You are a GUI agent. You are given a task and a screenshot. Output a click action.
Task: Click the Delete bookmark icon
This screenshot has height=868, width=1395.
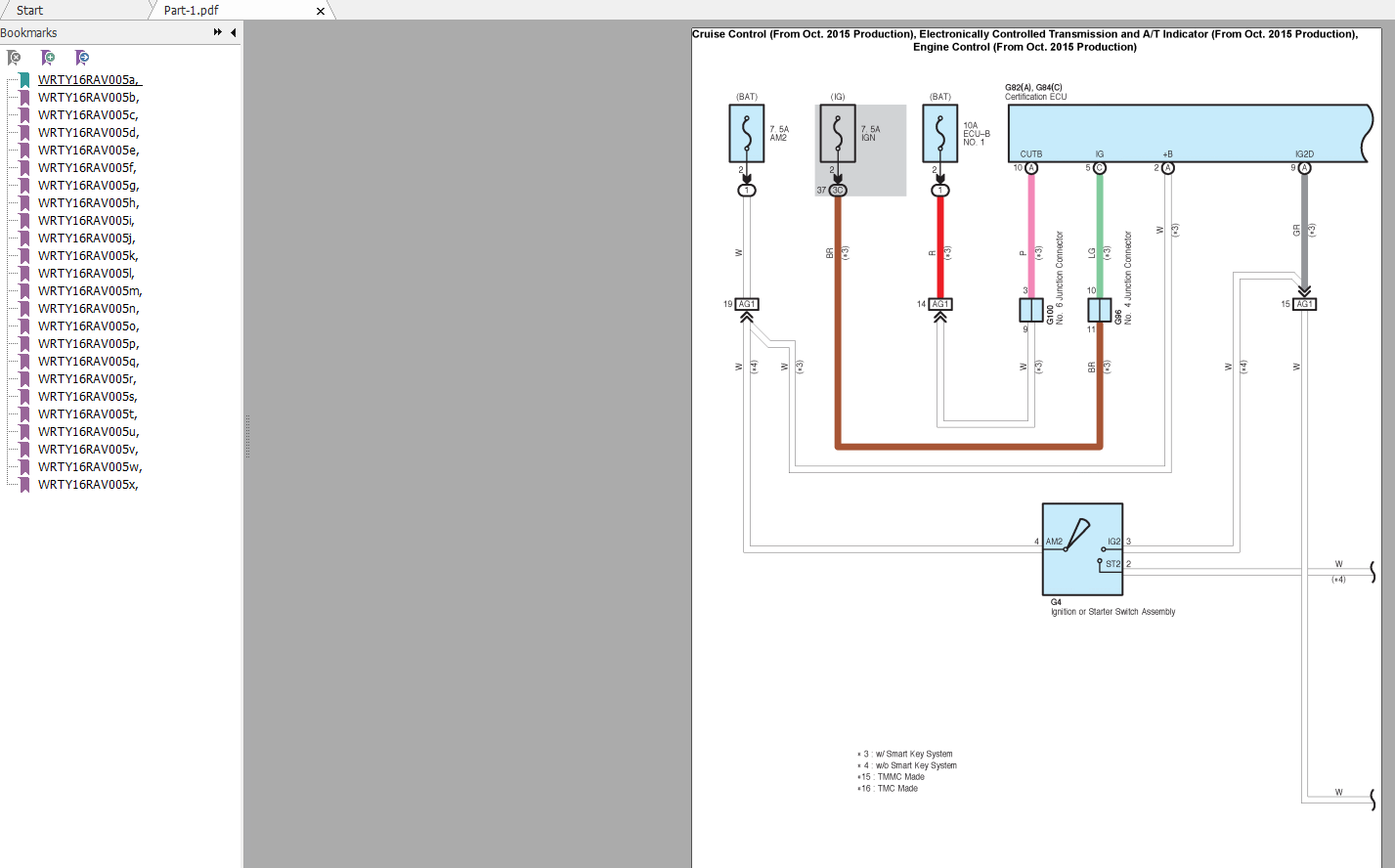pyautogui.click(x=15, y=58)
